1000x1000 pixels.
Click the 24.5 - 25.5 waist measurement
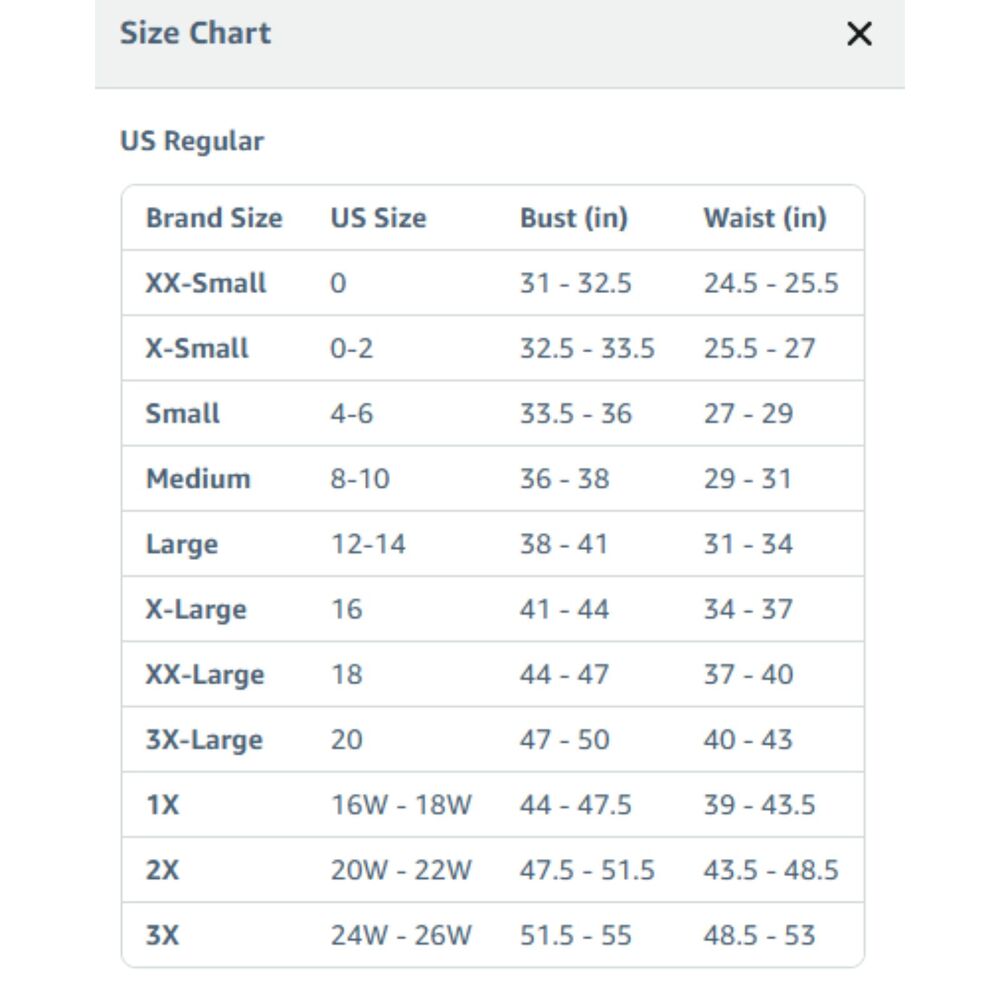770,283
